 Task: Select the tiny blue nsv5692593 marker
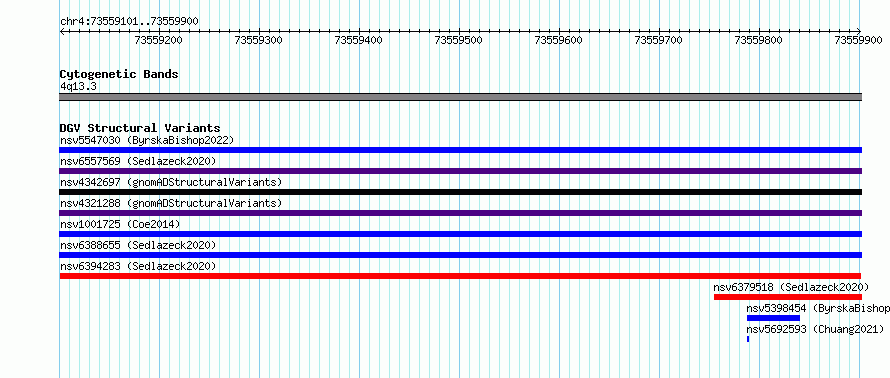pyautogui.click(x=748, y=339)
